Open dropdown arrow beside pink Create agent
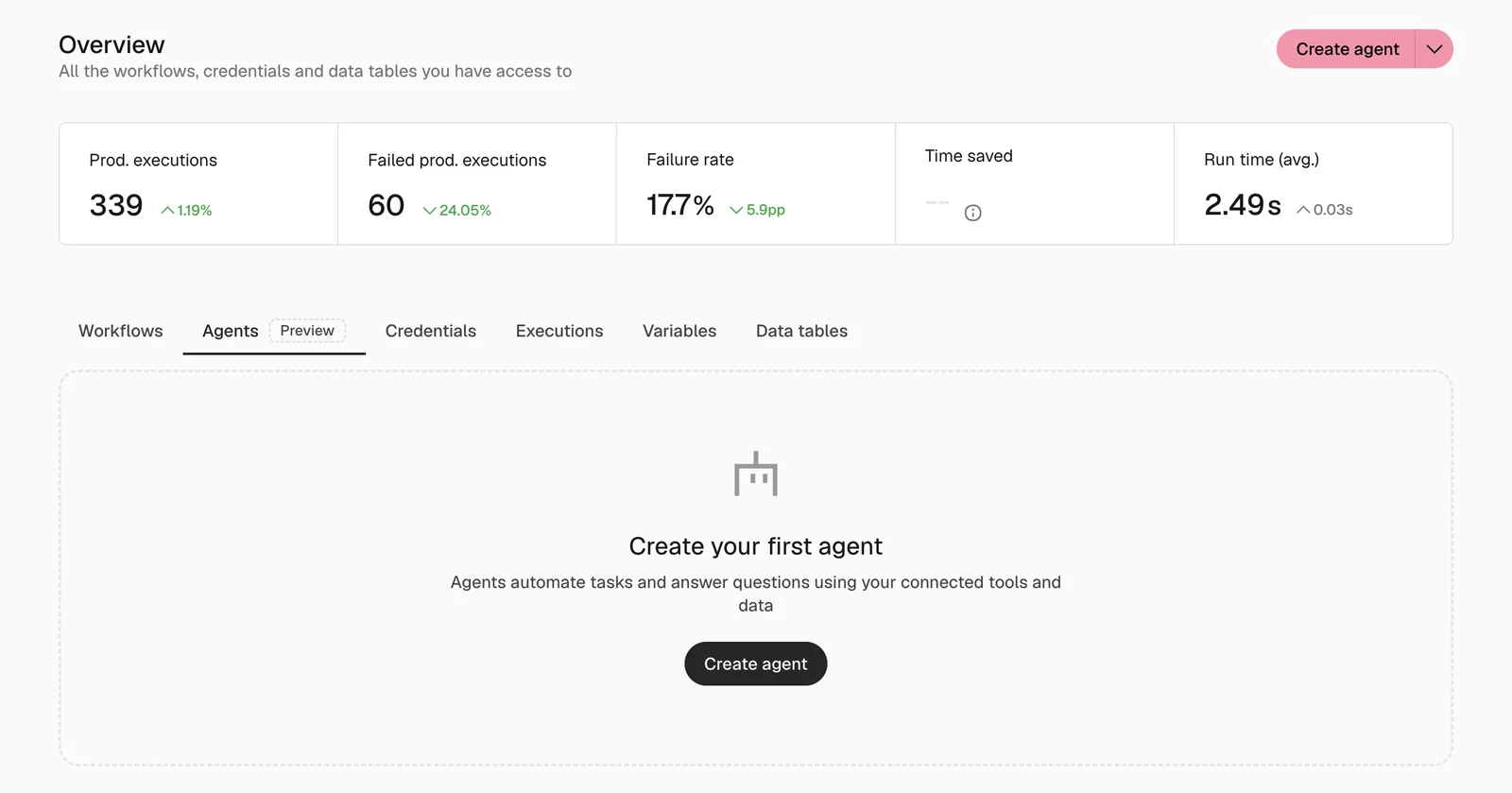This screenshot has height=793, width=1512. (x=1434, y=49)
